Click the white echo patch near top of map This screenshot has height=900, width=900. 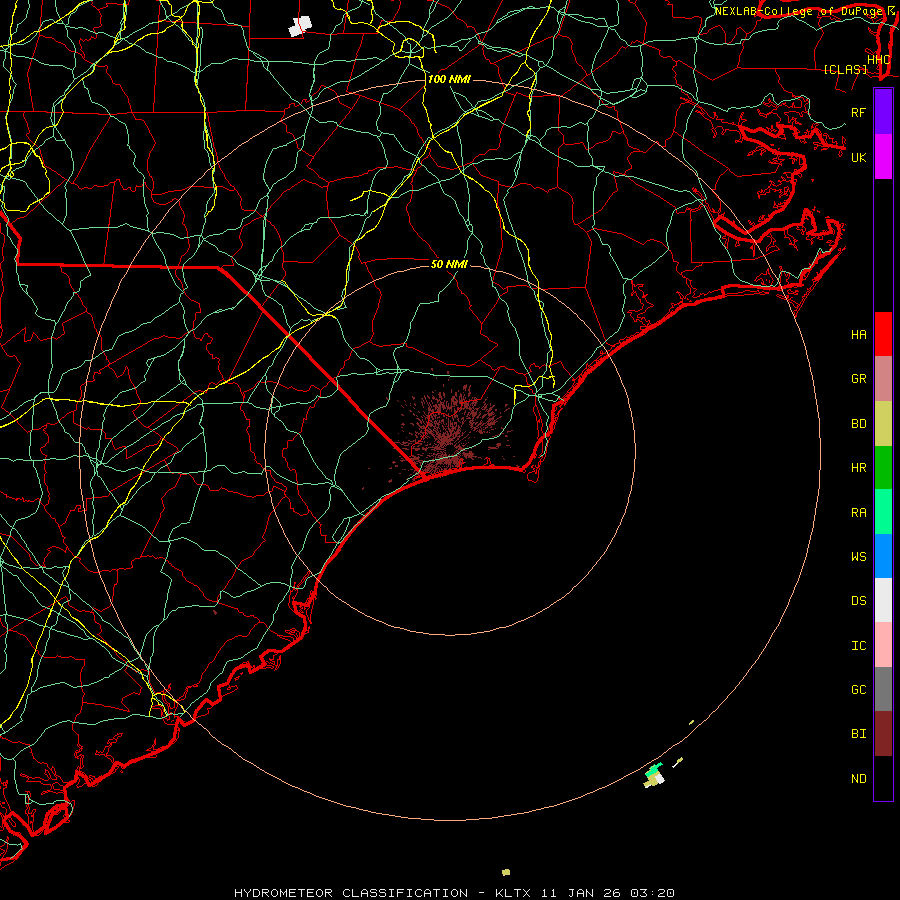click(x=300, y=26)
